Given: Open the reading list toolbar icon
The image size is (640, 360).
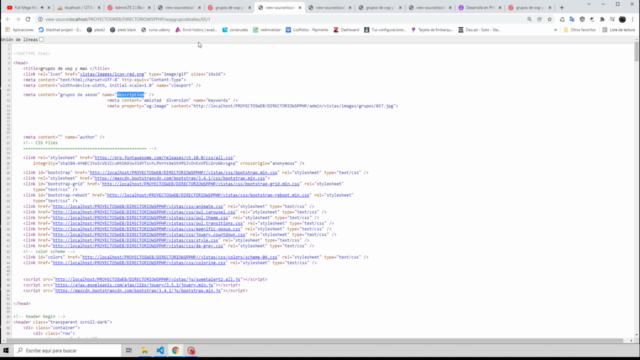Looking at the screenshot, I should coord(612,19).
